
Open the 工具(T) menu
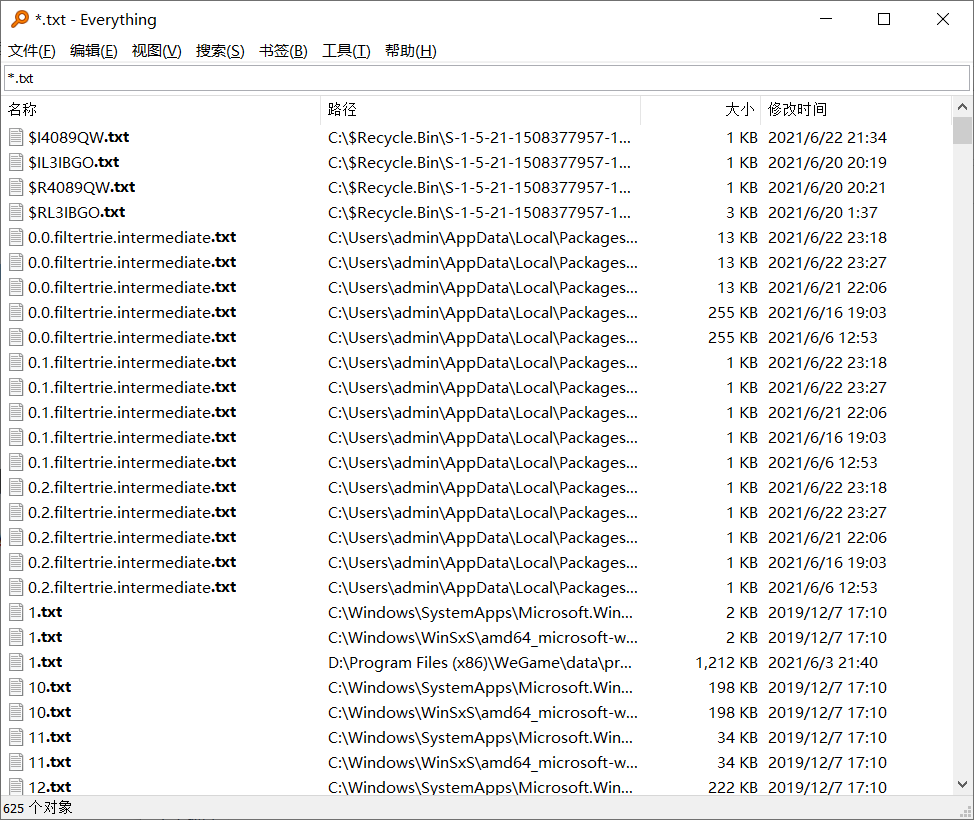[346, 51]
